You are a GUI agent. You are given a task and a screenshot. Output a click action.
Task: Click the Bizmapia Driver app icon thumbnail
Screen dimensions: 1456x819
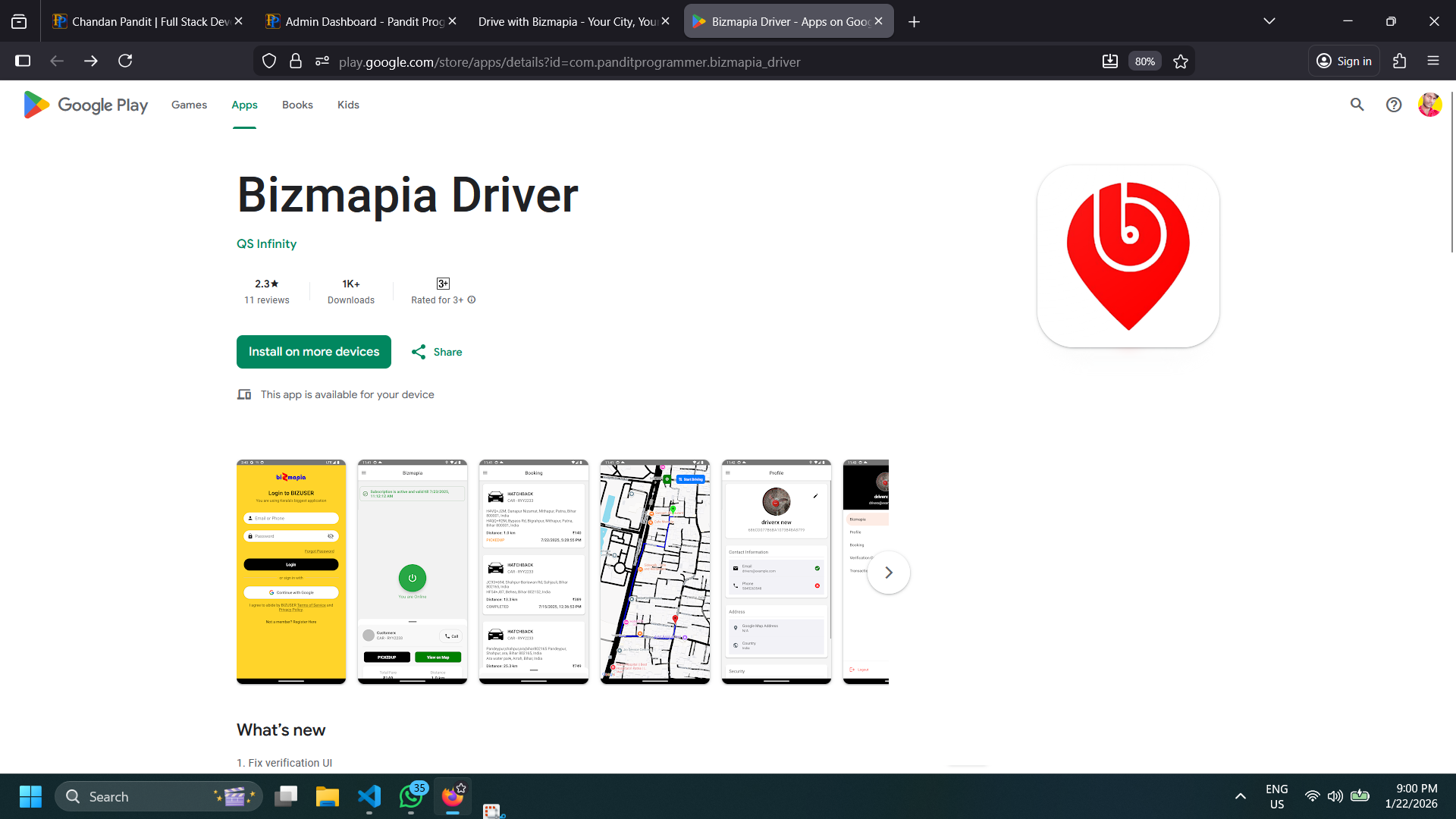(x=1128, y=256)
